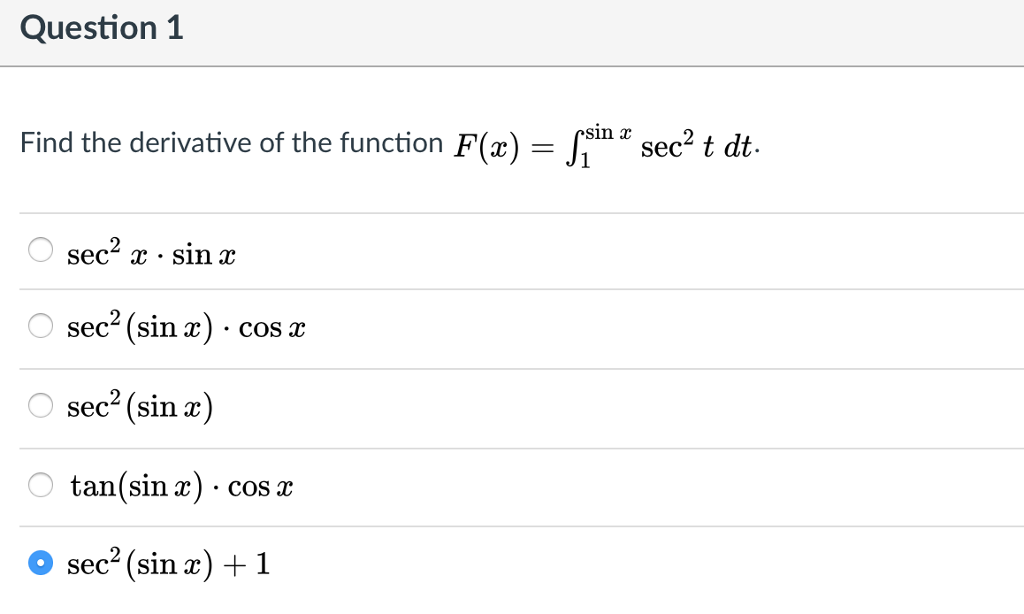
Task: Click the answer text sec²(sin x) · cos x
Action: [x=184, y=326]
